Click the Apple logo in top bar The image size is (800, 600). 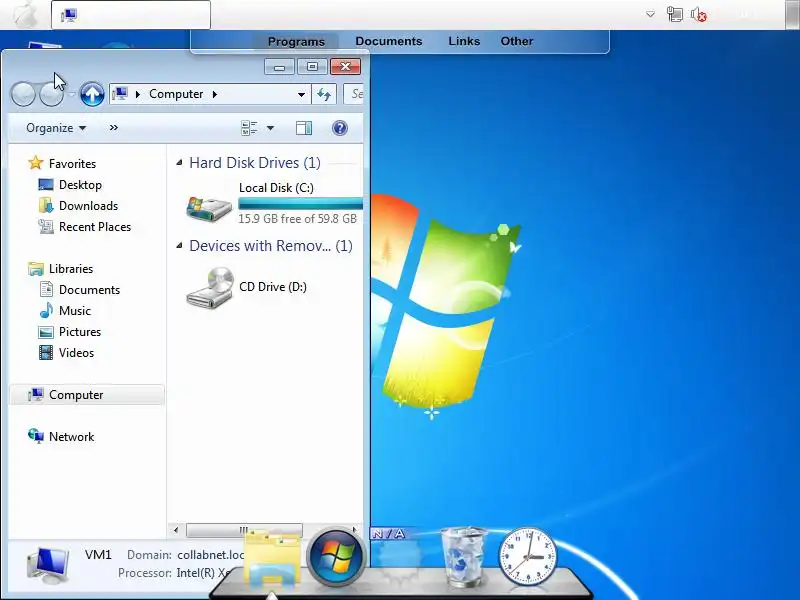[25, 14]
